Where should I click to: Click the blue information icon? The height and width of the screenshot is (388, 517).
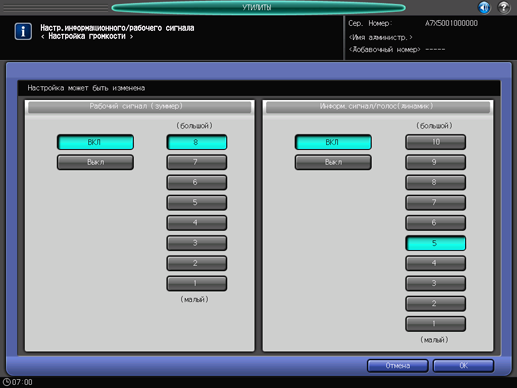23,32
